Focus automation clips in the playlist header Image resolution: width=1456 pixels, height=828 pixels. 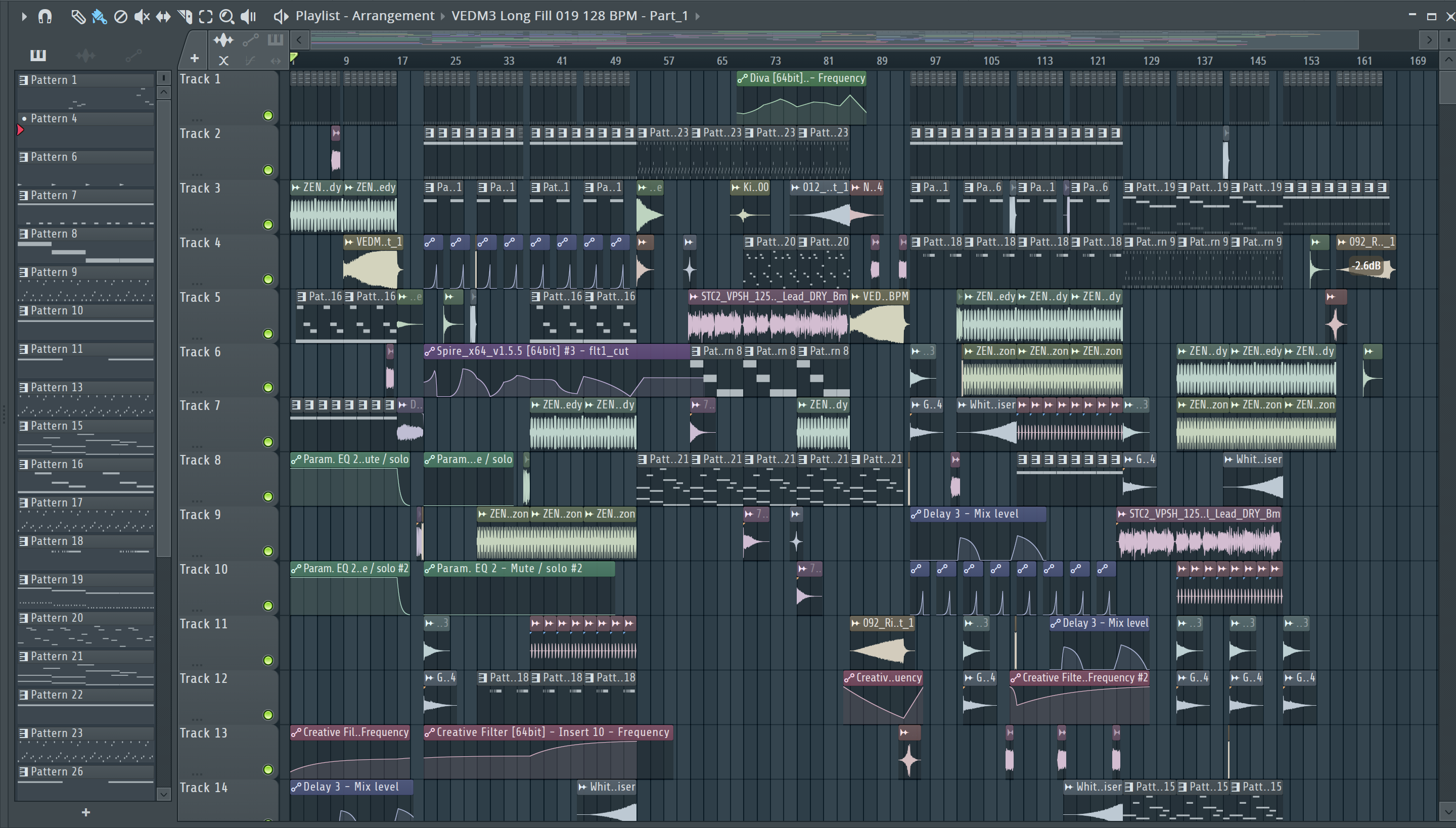[x=250, y=40]
